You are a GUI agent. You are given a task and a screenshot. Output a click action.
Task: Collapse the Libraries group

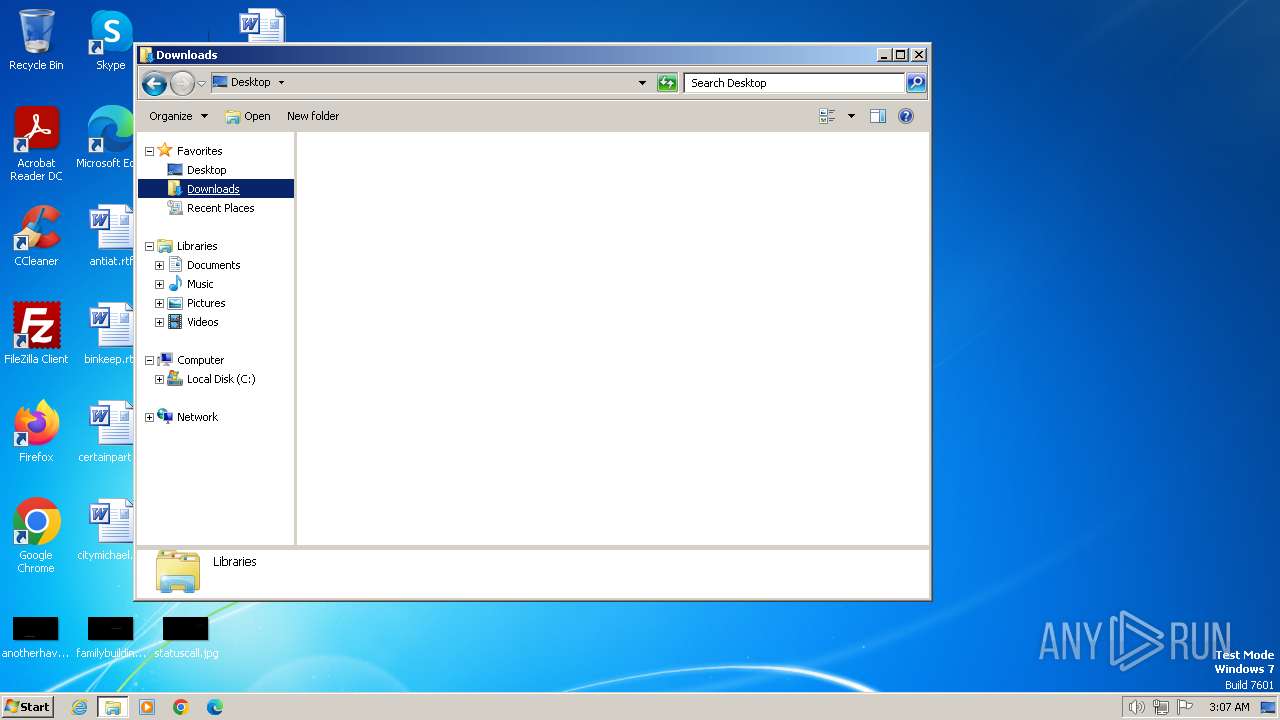pos(149,246)
